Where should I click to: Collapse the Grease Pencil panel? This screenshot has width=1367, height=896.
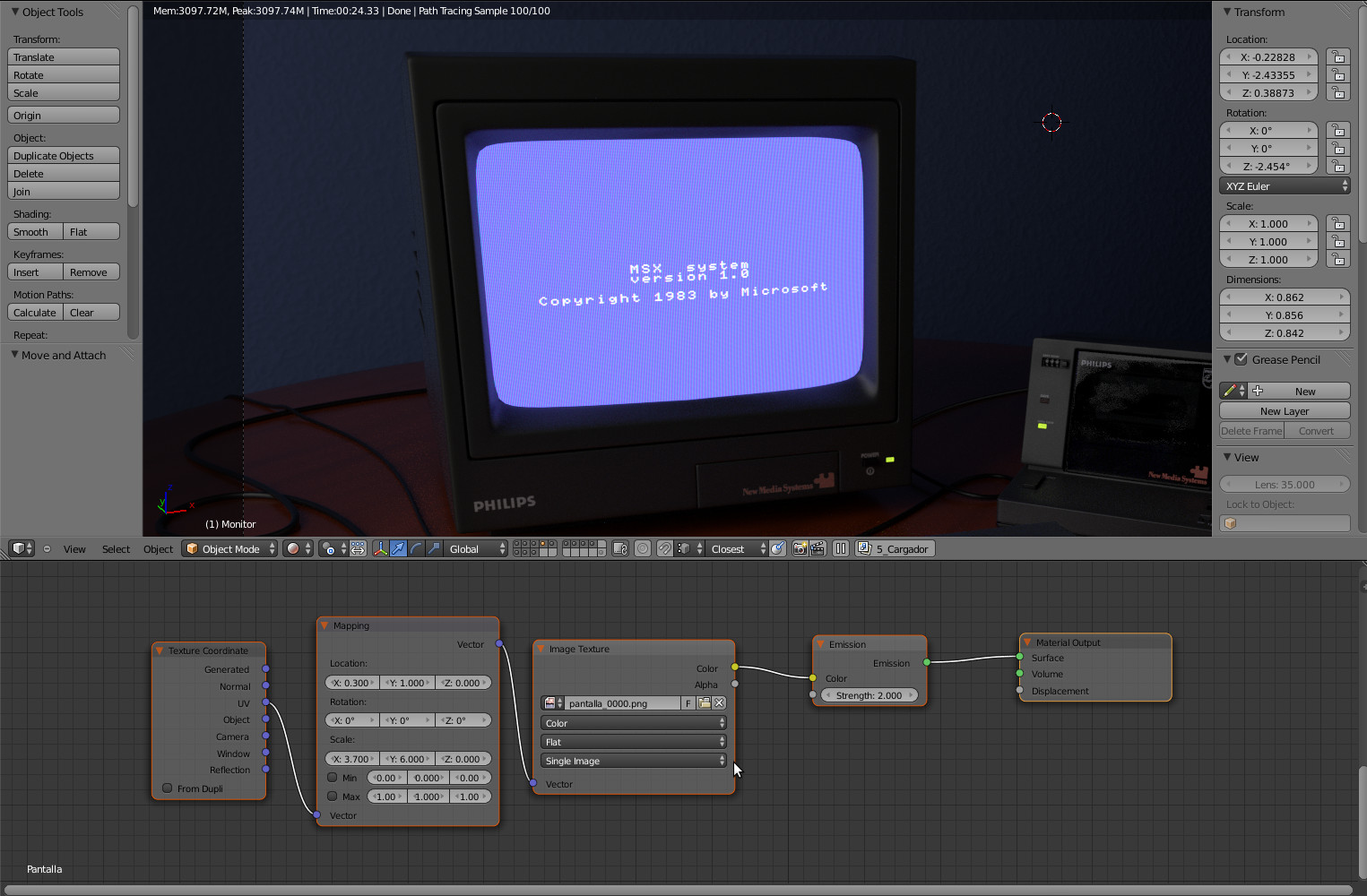pos(1228,359)
